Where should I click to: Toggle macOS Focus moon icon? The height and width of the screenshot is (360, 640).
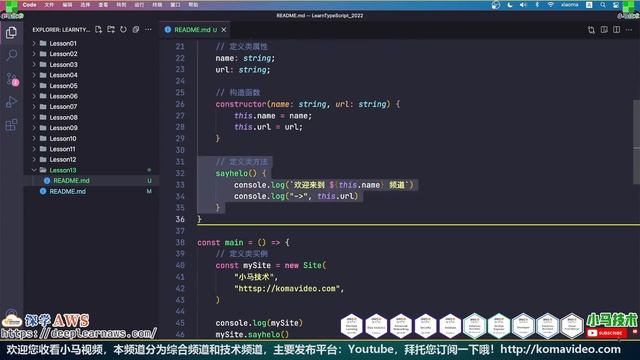tap(510, 5)
